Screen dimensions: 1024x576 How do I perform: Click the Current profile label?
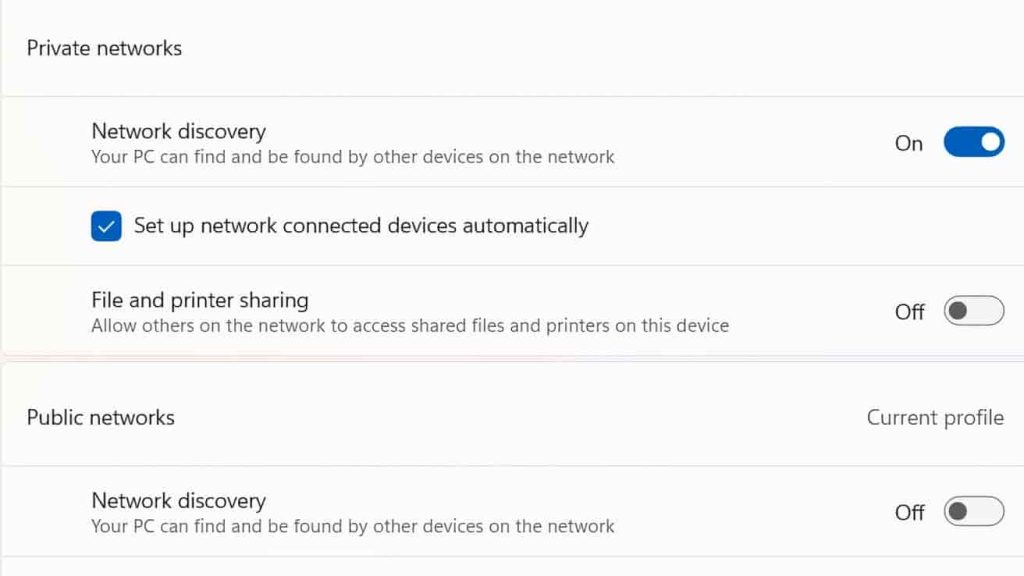tap(934, 417)
